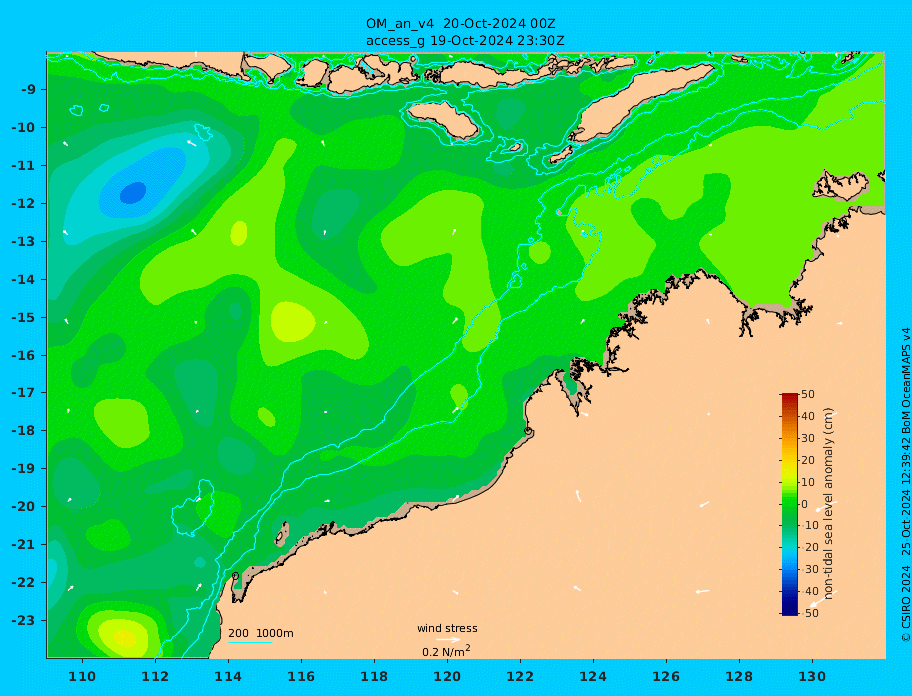Click the longitude axis label 114
The width and height of the screenshot is (912, 696).
pos(228,677)
